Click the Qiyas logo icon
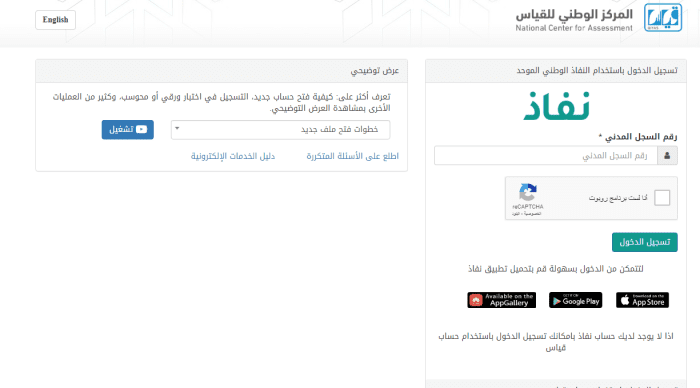 (x=663, y=18)
